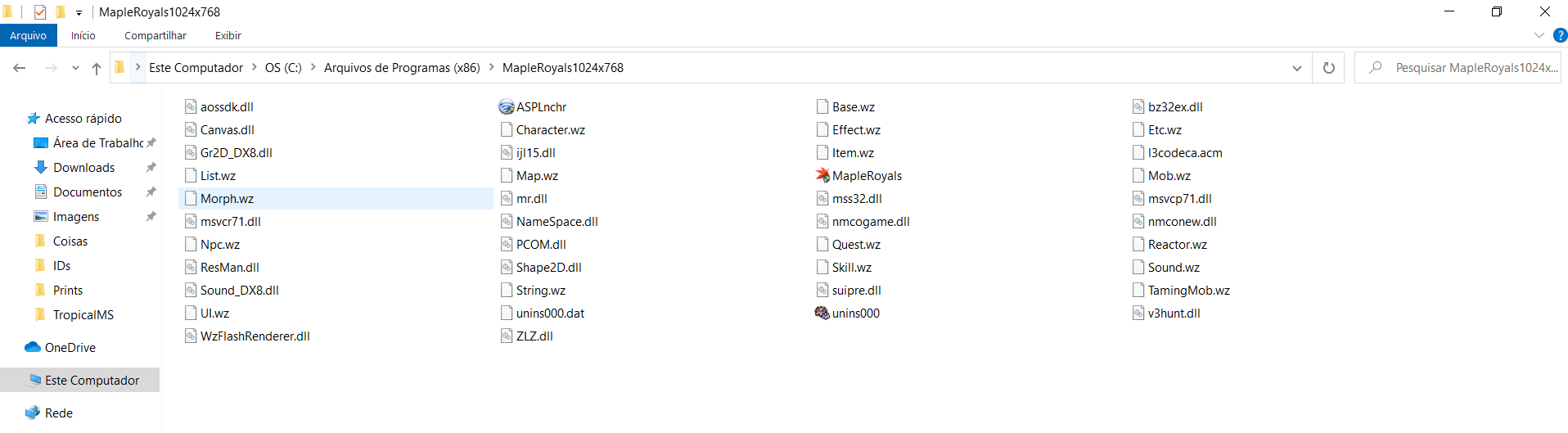Open the Downloads quick access folder
The image size is (1568, 433).
(83, 167)
